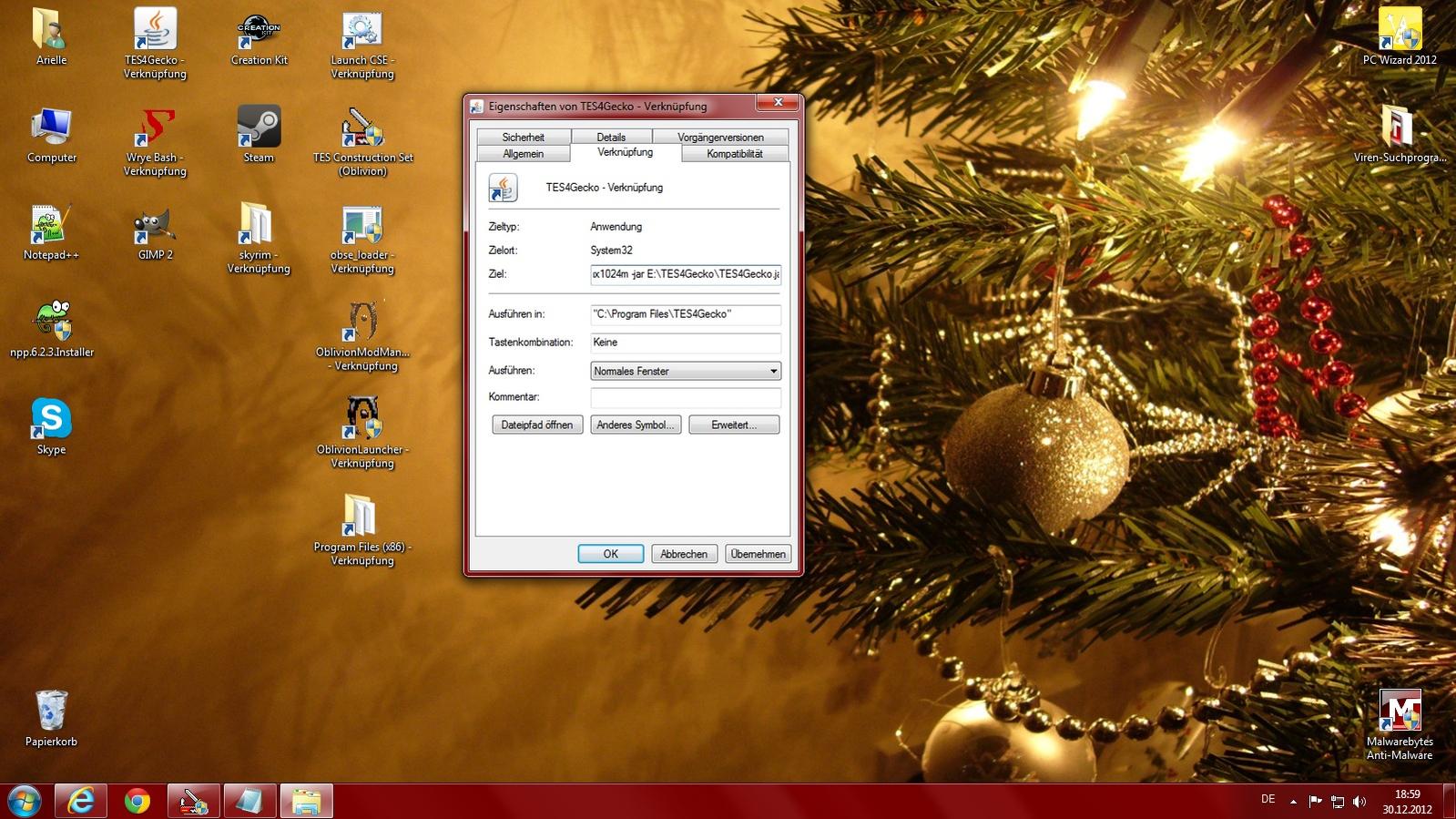1456x819 pixels.
Task: Select the TES Construction Set icon
Action: (x=362, y=128)
